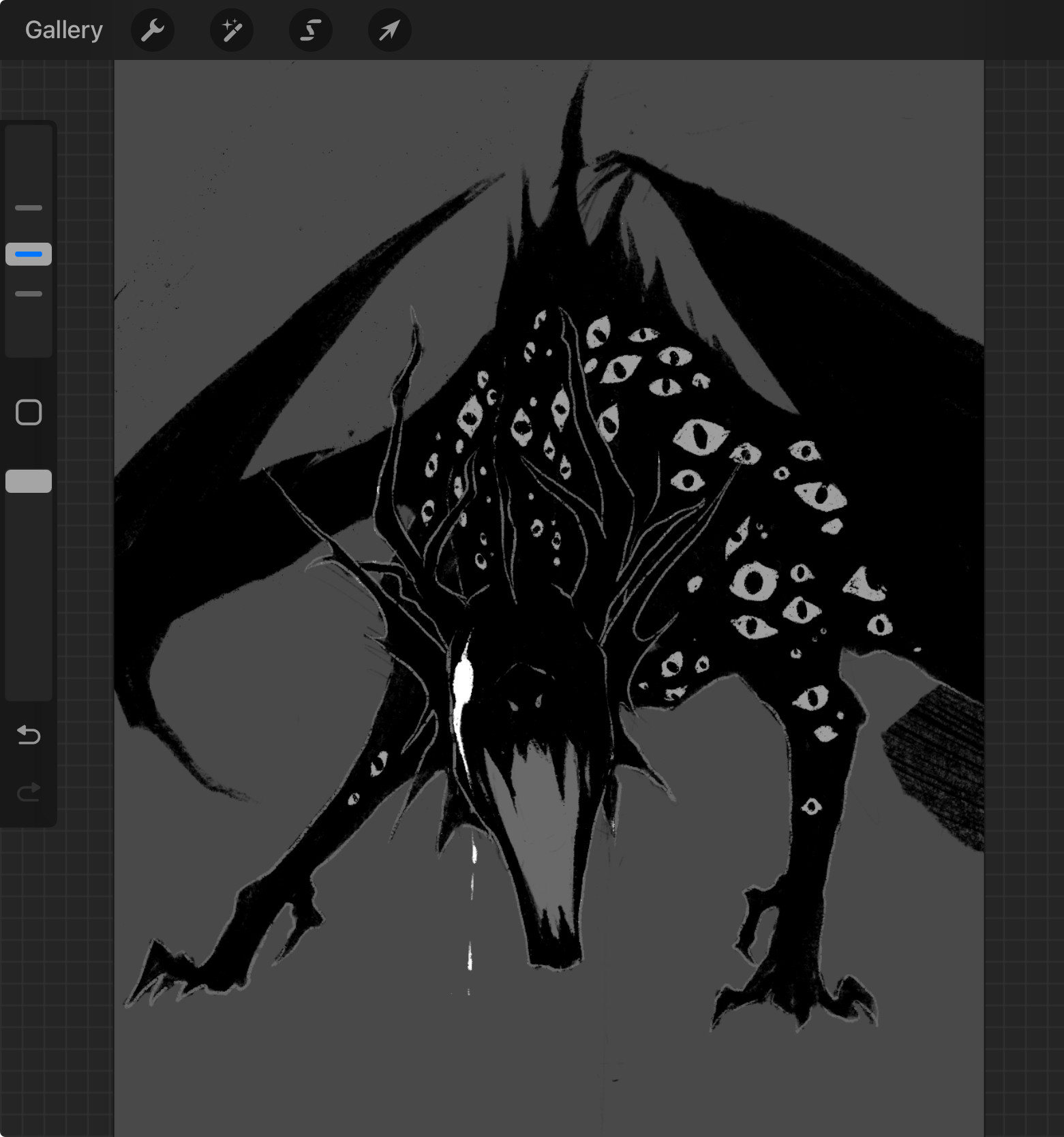Select the blue-highlighted brush size preset
Screen dimensions: 1064x1137
(x=29, y=254)
